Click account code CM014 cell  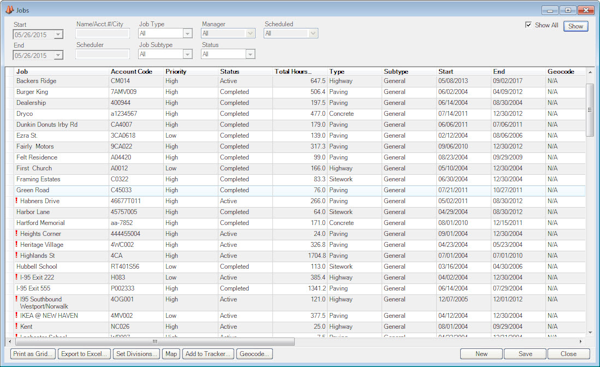(136, 81)
